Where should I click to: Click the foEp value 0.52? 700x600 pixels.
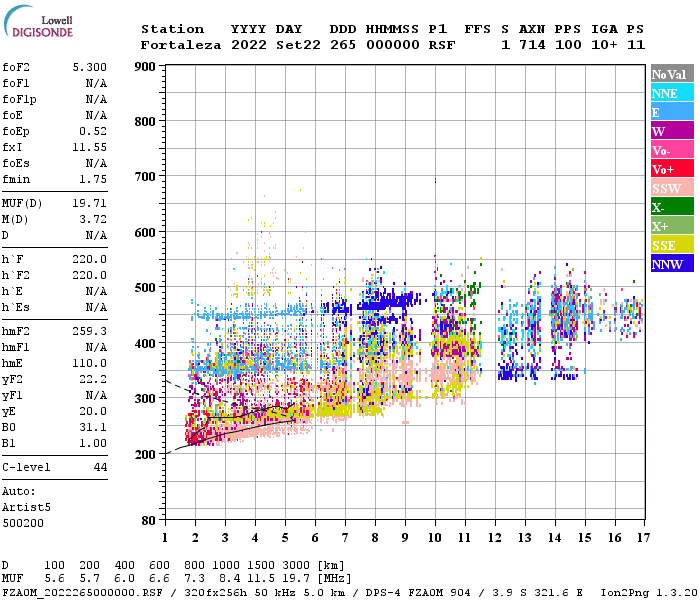point(93,131)
